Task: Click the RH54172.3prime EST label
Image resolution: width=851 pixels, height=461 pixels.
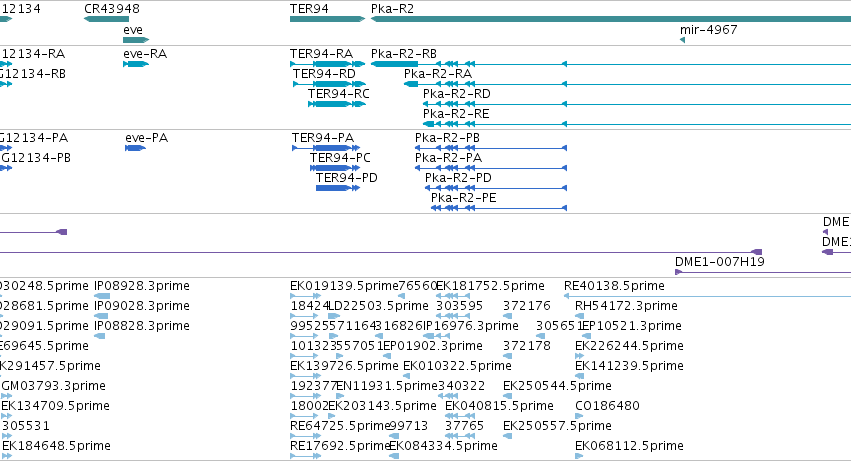Action: (626, 306)
